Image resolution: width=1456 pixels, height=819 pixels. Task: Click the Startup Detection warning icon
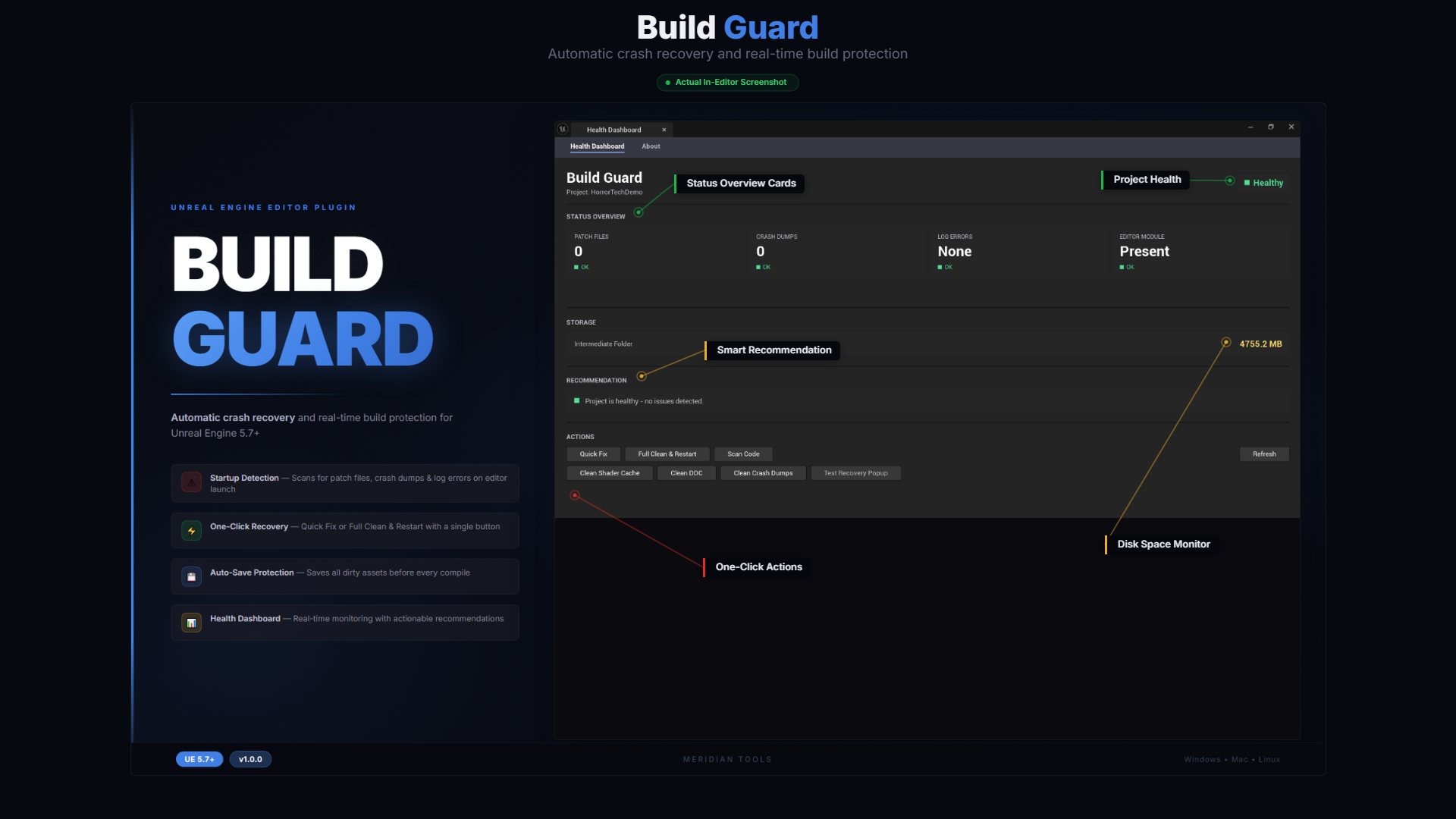pyautogui.click(x=192, y=482)
